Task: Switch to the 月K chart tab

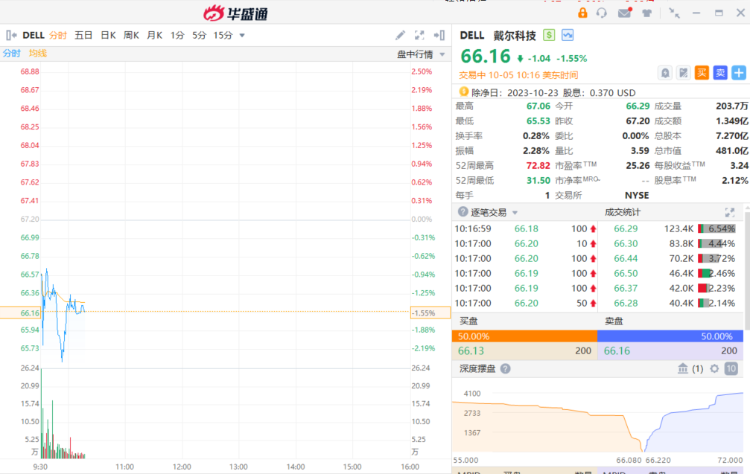Action: tap(154, 35)
